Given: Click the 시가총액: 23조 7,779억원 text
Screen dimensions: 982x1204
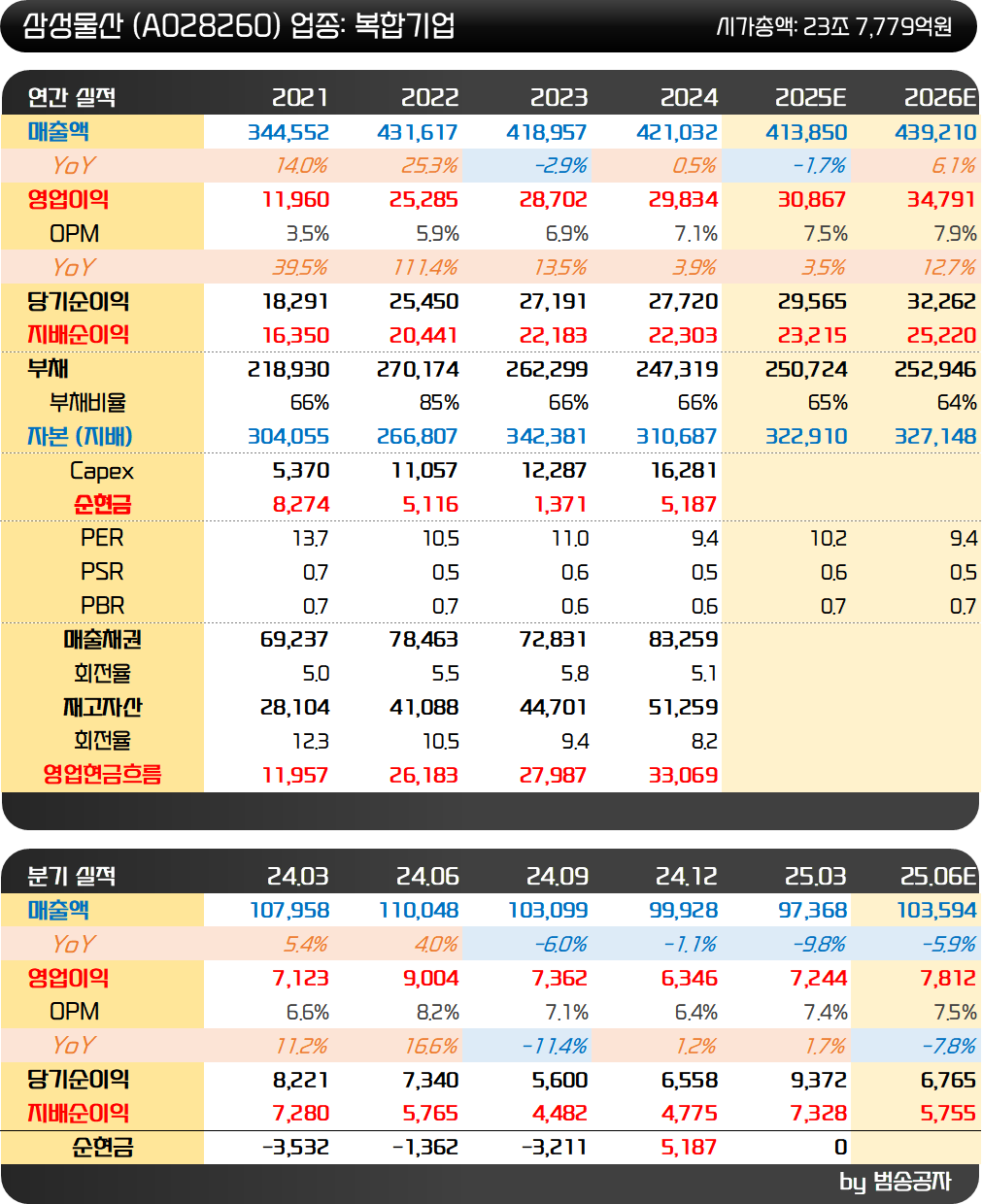Looking at the screenshot, I should click(x=834, y=26).
